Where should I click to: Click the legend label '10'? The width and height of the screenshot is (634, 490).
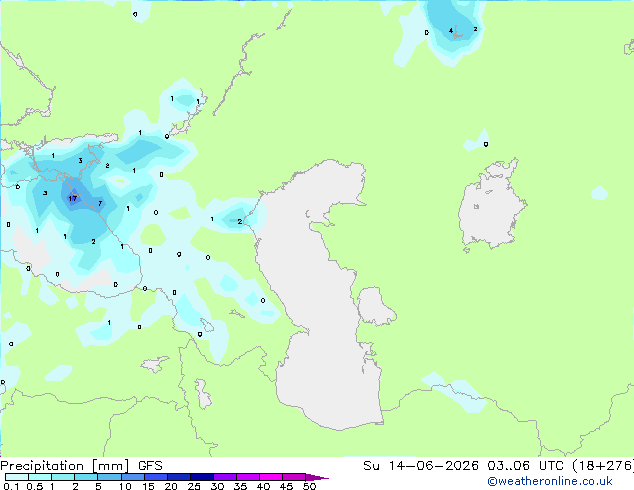tap(125, 486)
